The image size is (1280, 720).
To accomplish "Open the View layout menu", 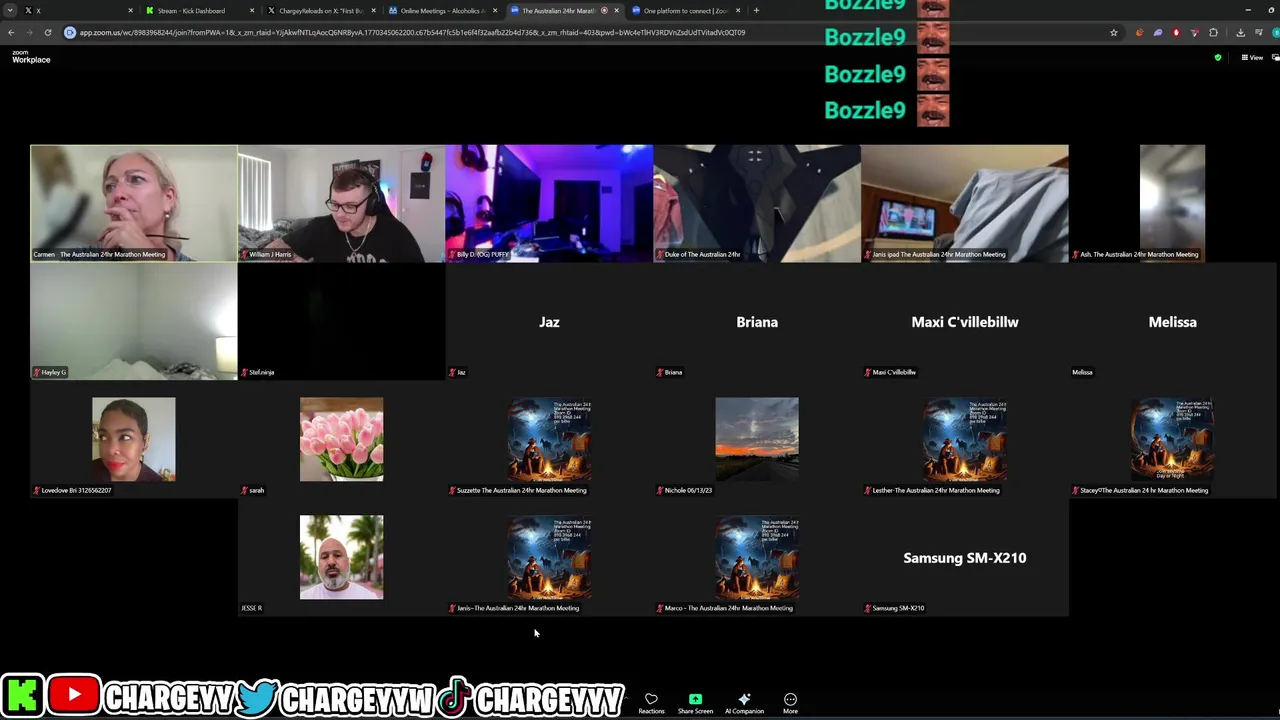I will [x=1252, y=58].
